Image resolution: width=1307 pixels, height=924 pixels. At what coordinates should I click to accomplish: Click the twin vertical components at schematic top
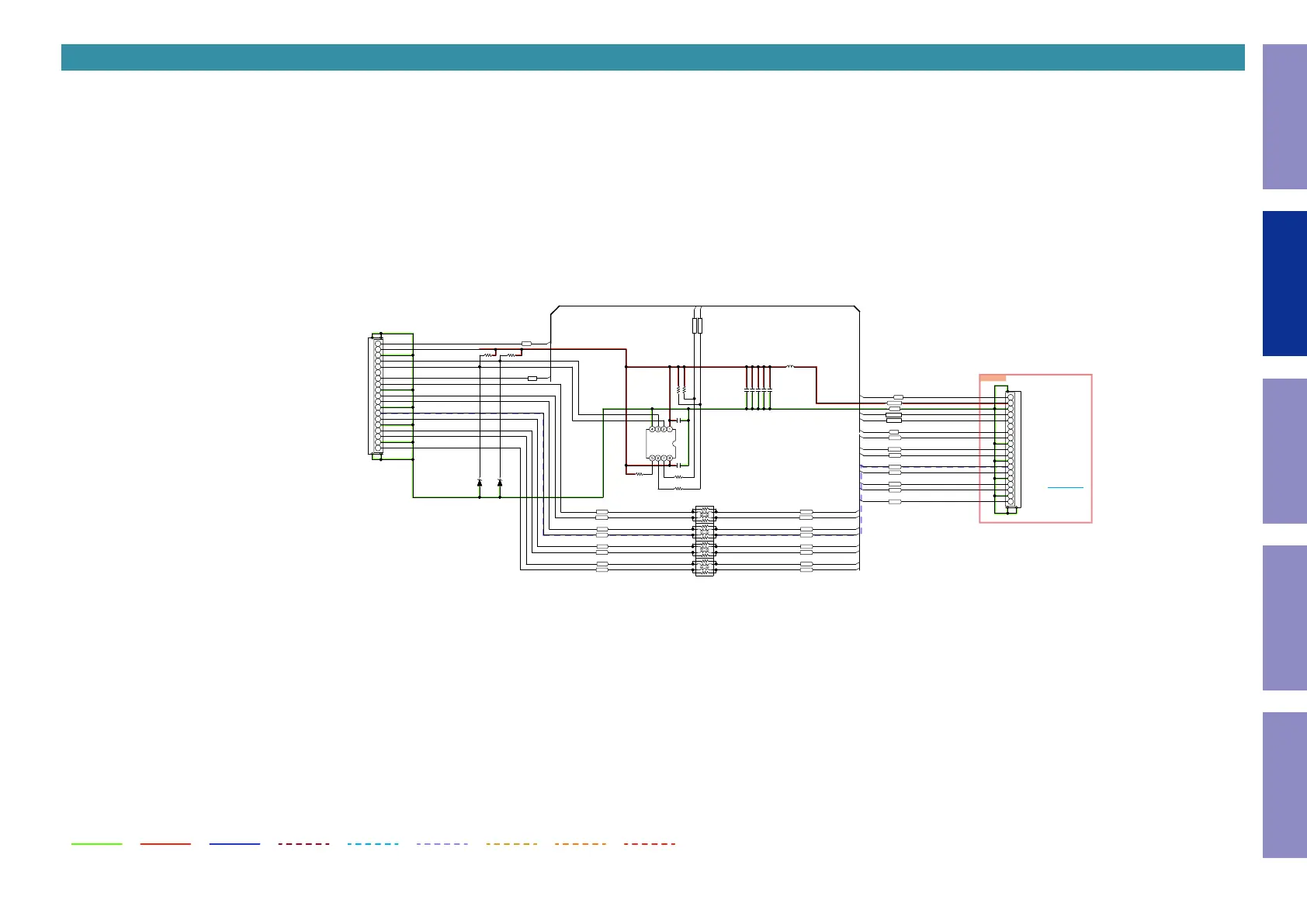(697, 325)
